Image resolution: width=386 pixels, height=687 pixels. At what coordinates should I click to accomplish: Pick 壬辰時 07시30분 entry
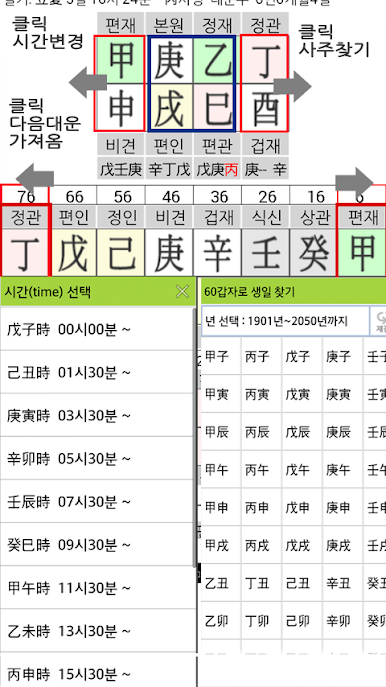point(97,501)
